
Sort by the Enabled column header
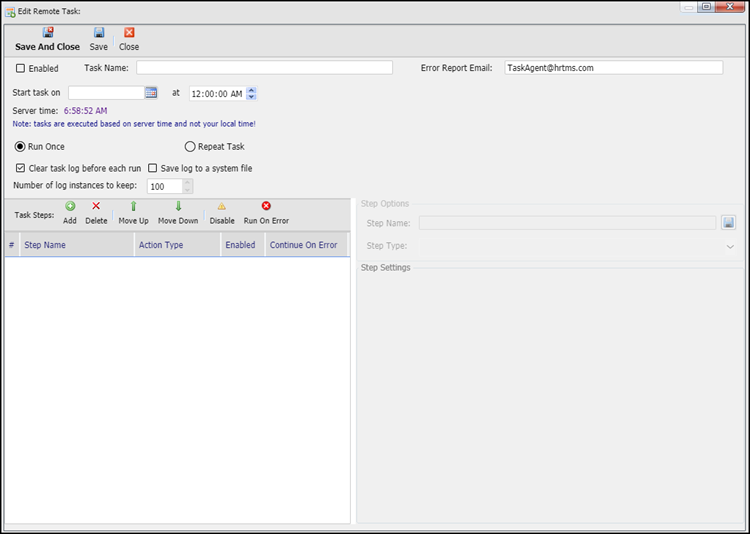pyautogui.click(x=243, y=245)
